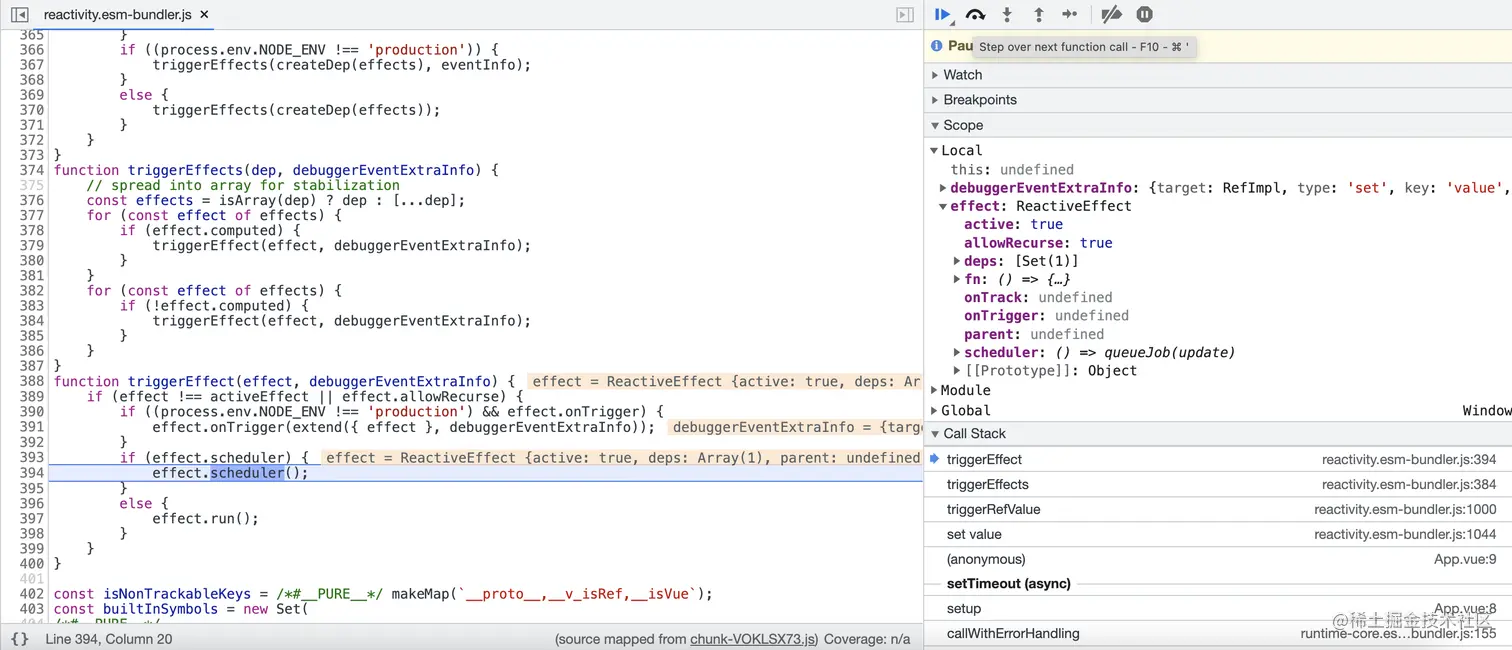
Task: Deactivate breakpoints
Action: [1111, 15]
